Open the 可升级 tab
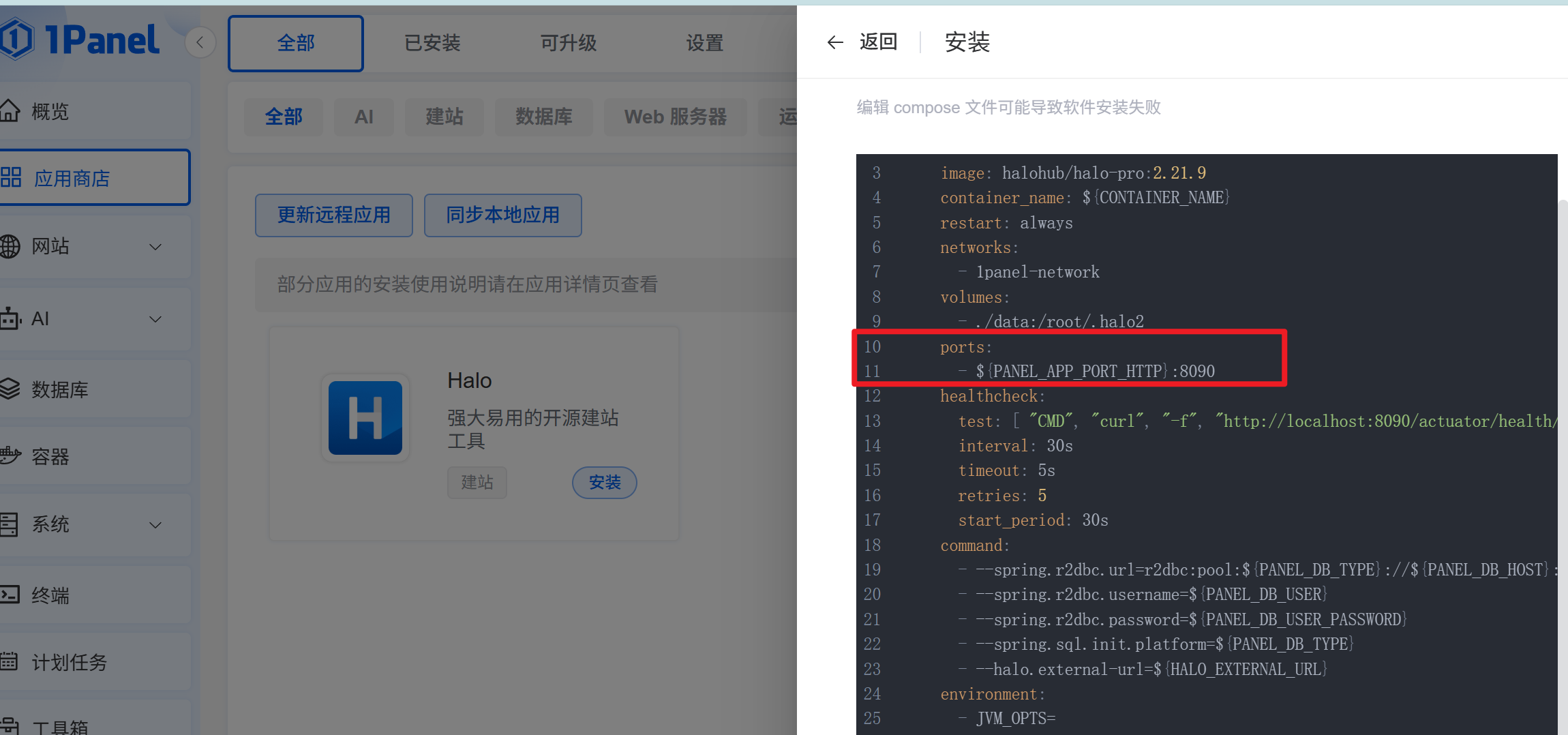1568x735 pixels. [569, 44]
